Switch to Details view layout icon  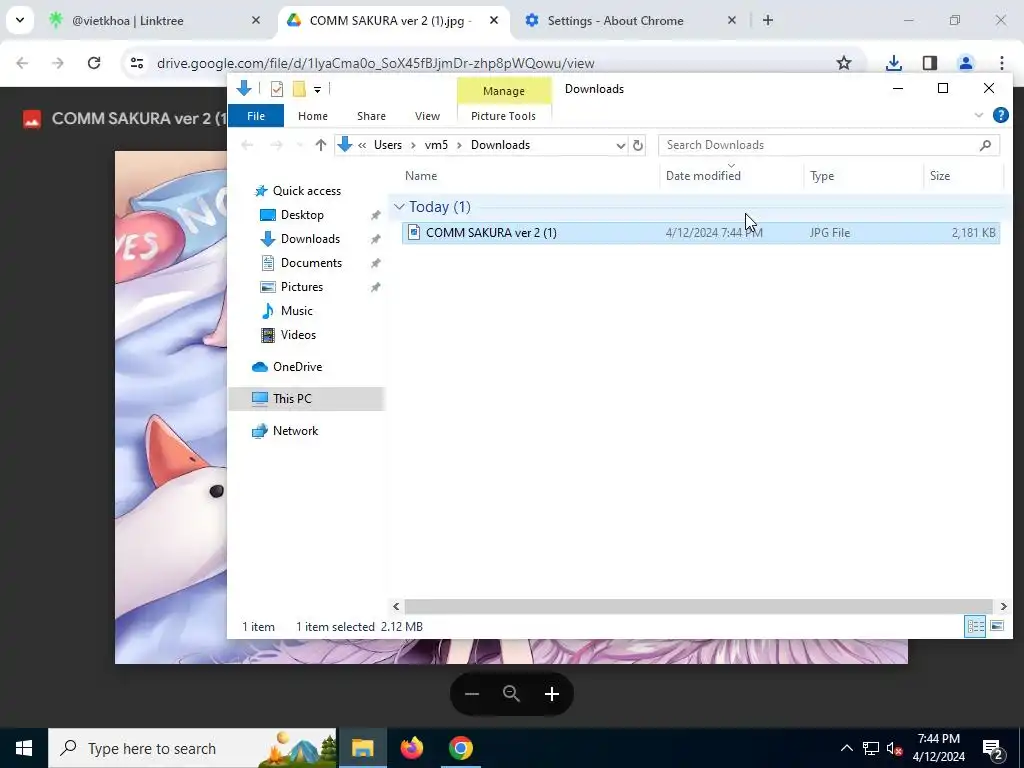click(x=975, y=626)
